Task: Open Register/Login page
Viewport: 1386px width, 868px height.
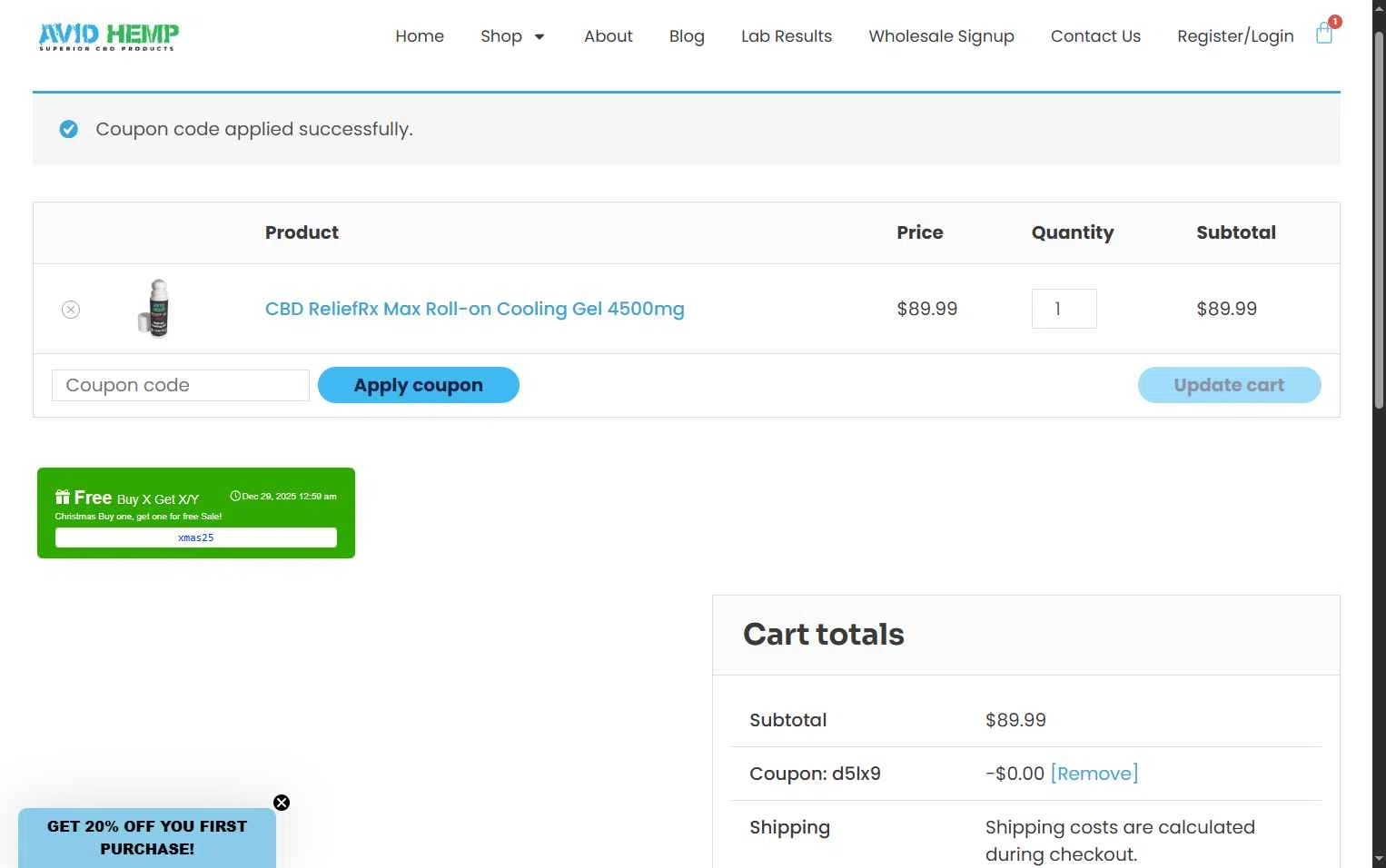Action: (1235, 36)
